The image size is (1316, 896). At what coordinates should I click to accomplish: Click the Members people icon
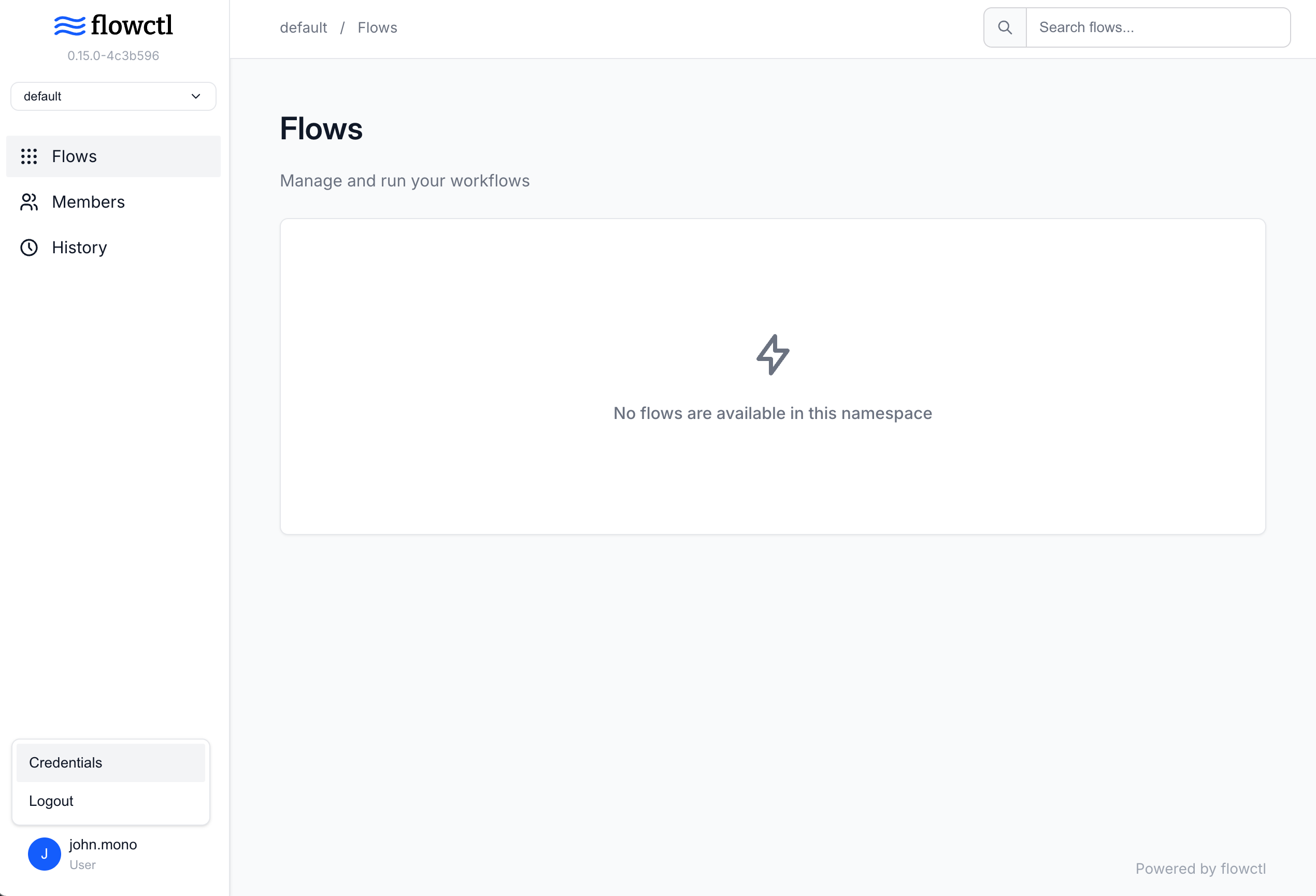tap(29, 202)
